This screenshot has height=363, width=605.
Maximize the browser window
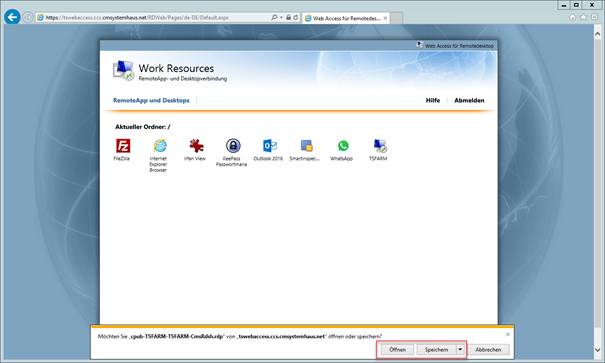click(576, 5)
